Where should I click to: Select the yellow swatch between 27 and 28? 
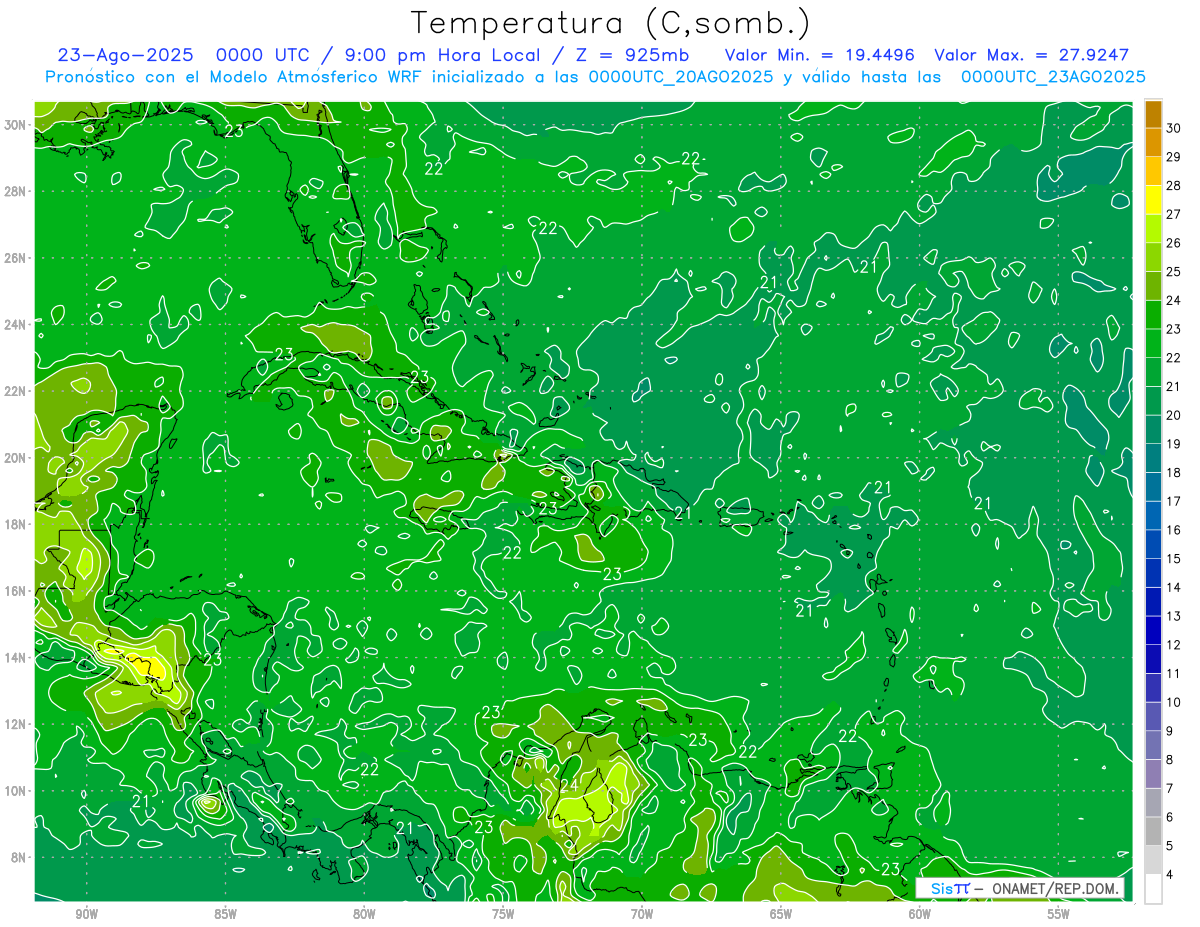tap(1154, 200)
